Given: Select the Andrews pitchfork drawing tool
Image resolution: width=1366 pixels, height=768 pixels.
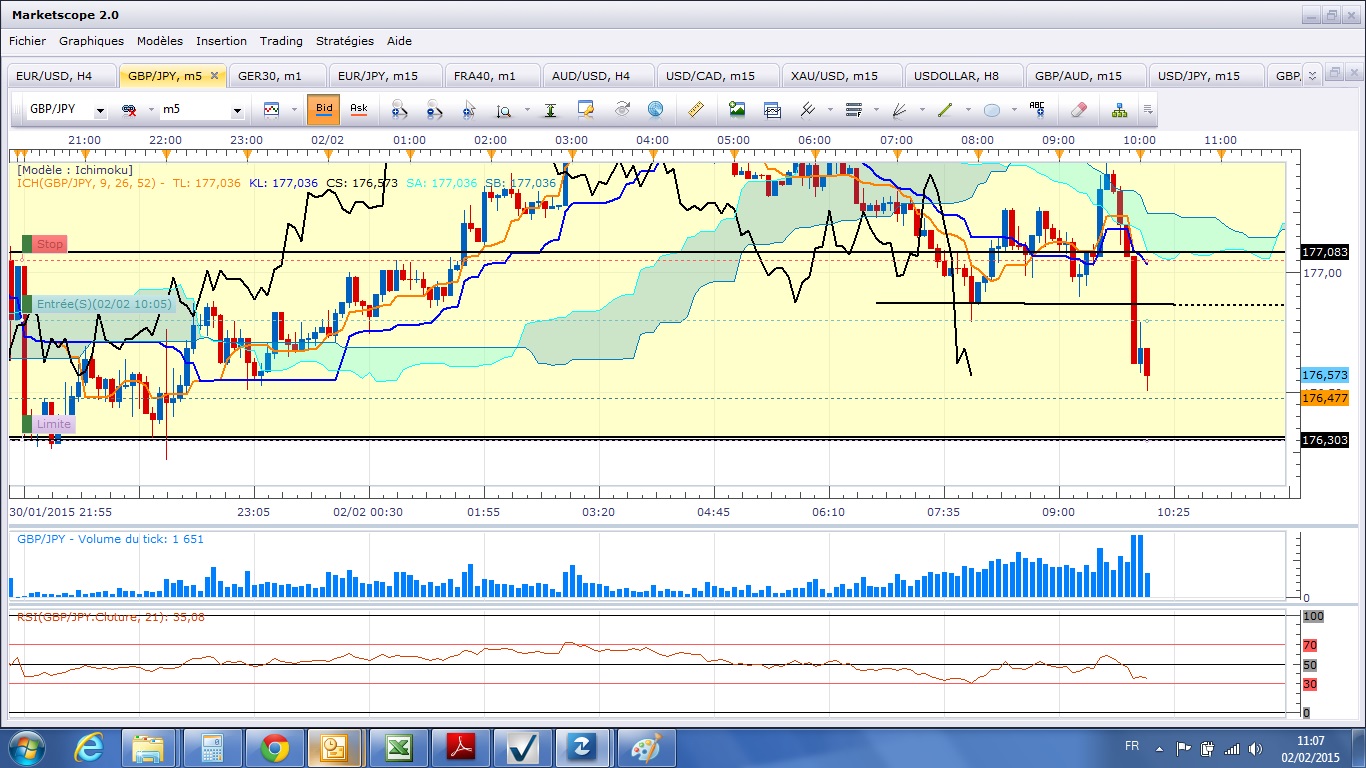Looking at the screenshot, I should tap(808, 109).
